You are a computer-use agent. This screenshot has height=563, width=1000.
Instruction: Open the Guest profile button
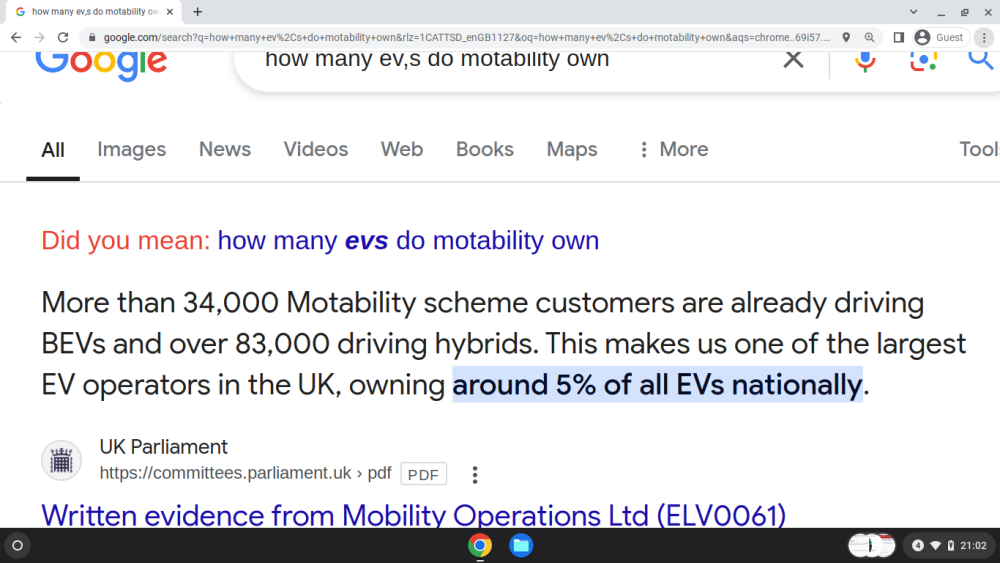tap(939, 38)
